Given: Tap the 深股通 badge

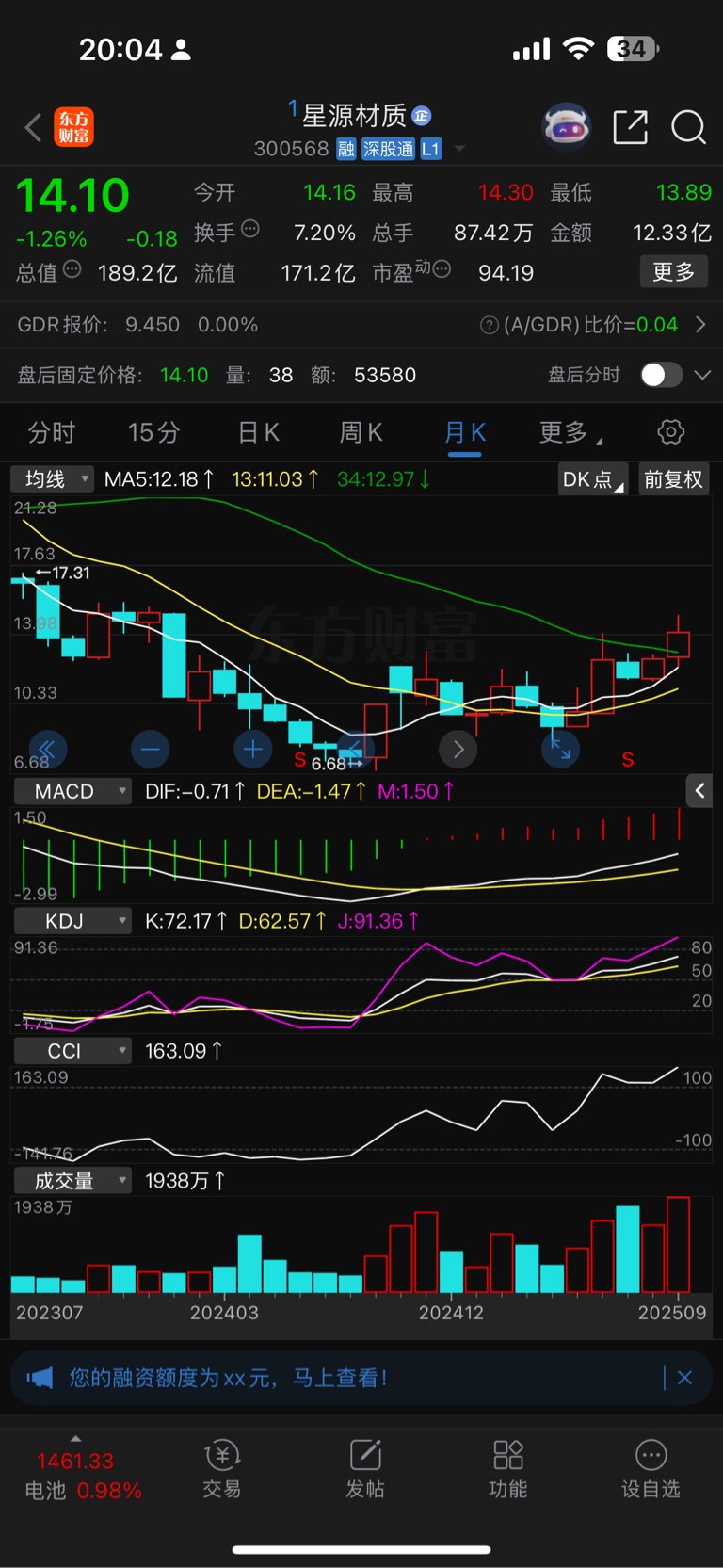Looking at the screenshot, I should pos(389,149).
